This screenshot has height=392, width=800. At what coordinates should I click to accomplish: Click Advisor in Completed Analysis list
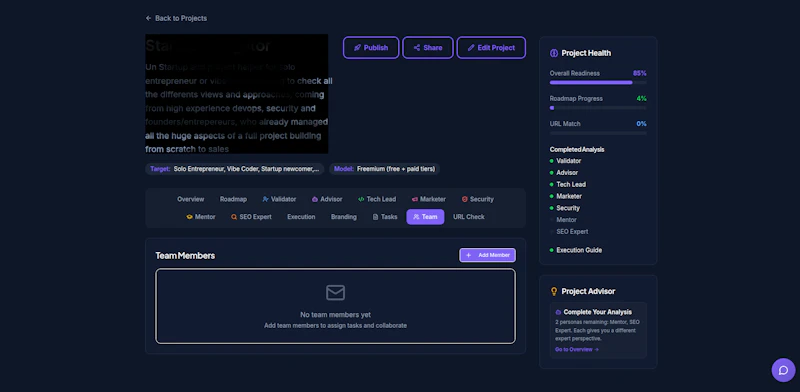[x=567, y=173]
